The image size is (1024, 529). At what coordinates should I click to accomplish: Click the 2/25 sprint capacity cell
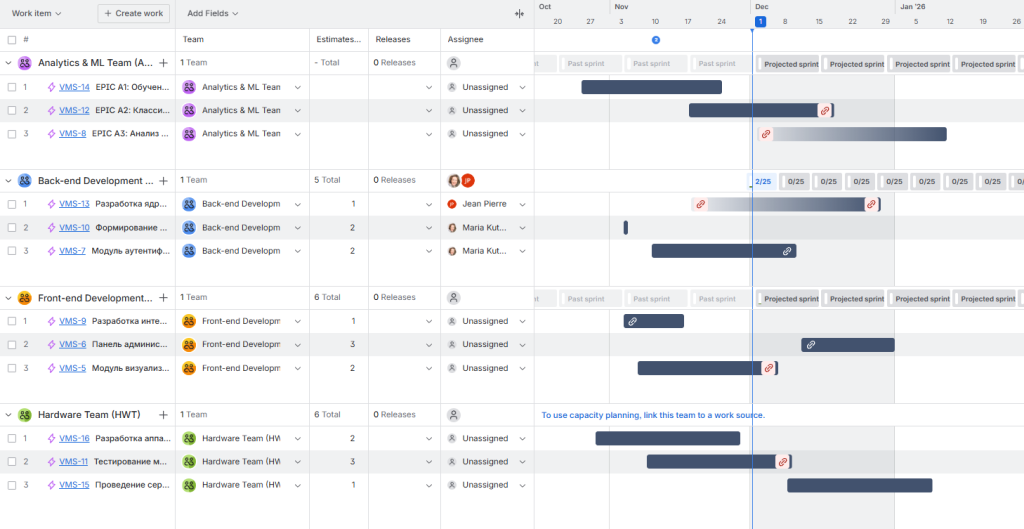click(762, 182)
